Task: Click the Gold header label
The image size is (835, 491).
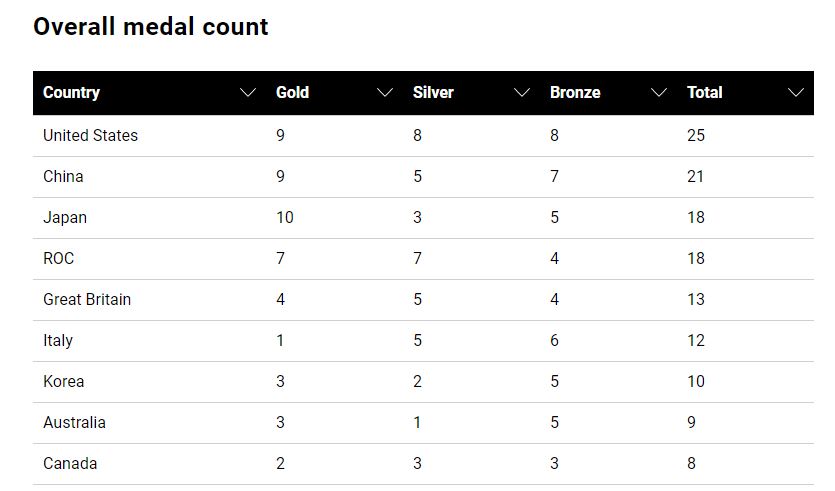Action: click(292, 93)
